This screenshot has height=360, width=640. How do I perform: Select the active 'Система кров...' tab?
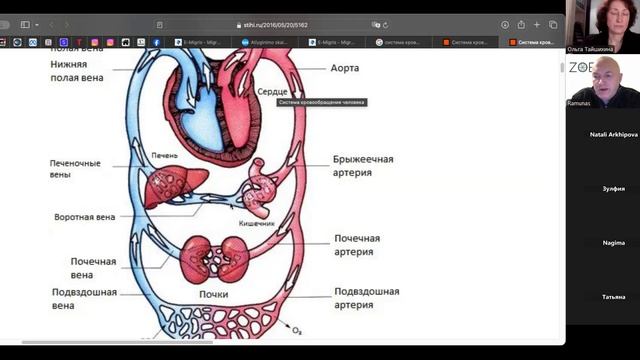[x=532, y=42]
